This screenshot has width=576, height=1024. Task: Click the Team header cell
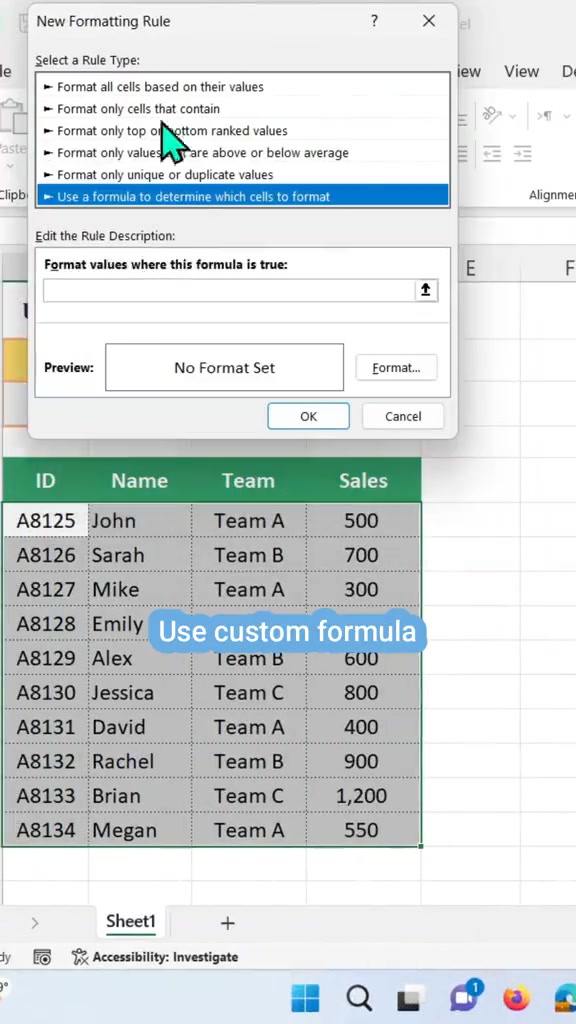pos(249,481)
